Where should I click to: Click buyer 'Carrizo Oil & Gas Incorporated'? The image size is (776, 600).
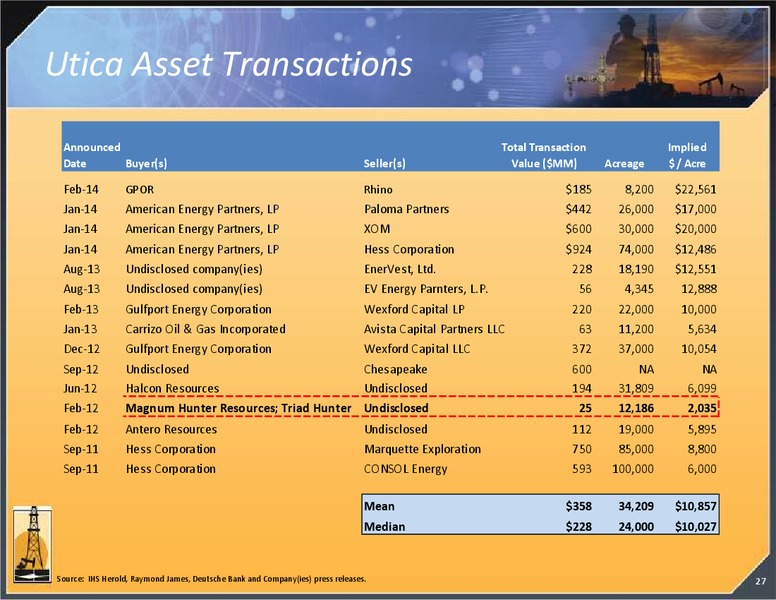205,329
